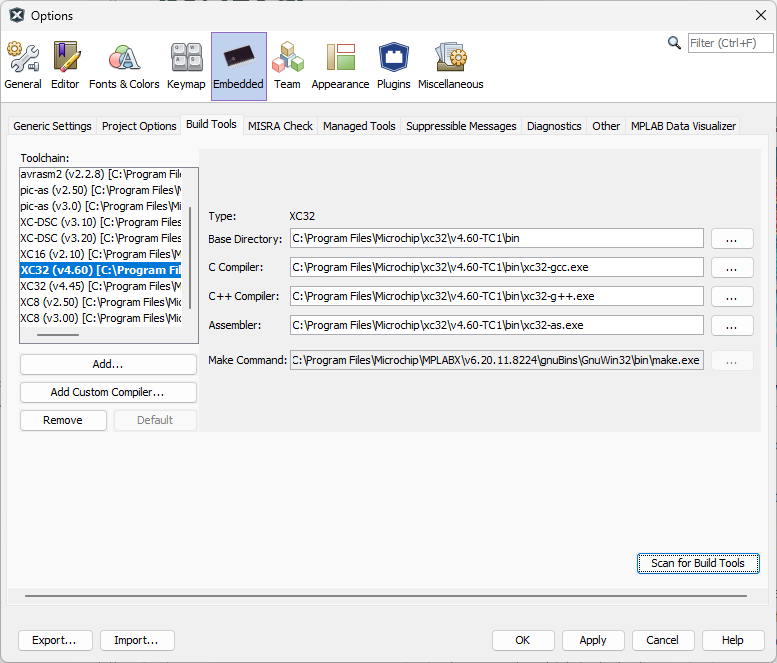Click Scan for Build Tools button
The width and height of the screenshot is (777, 663).
click(x=697, y=563)
